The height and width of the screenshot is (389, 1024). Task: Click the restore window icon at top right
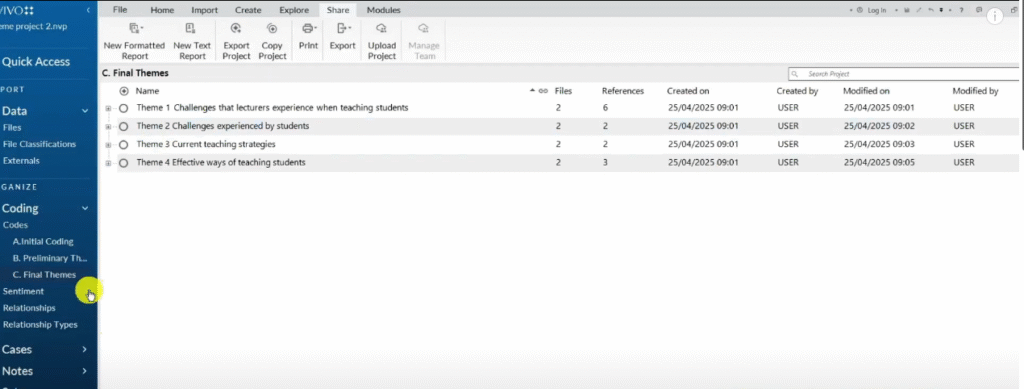(x=1014, y=10)
